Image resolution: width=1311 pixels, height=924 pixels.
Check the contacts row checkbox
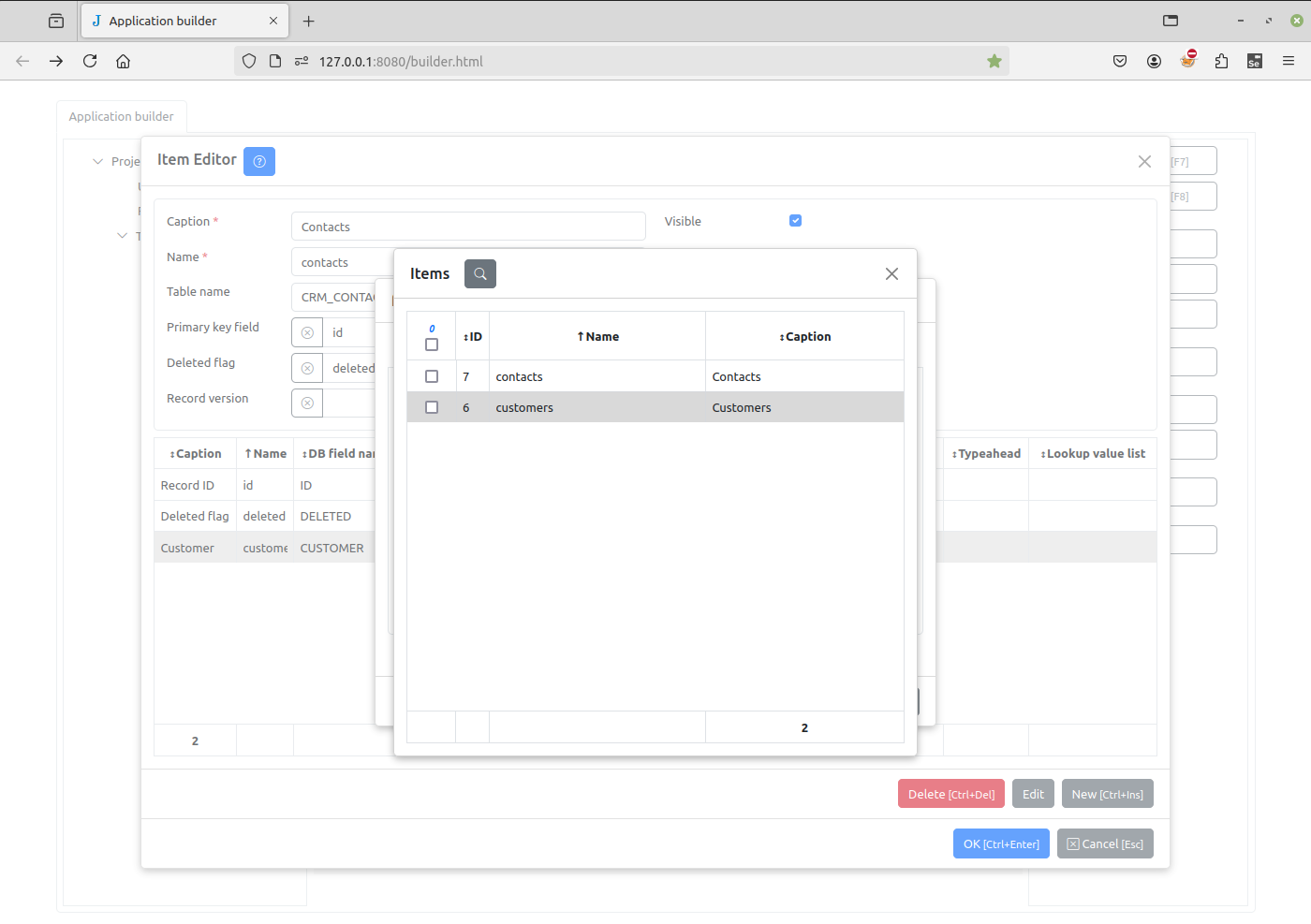(x=432, y=376)
